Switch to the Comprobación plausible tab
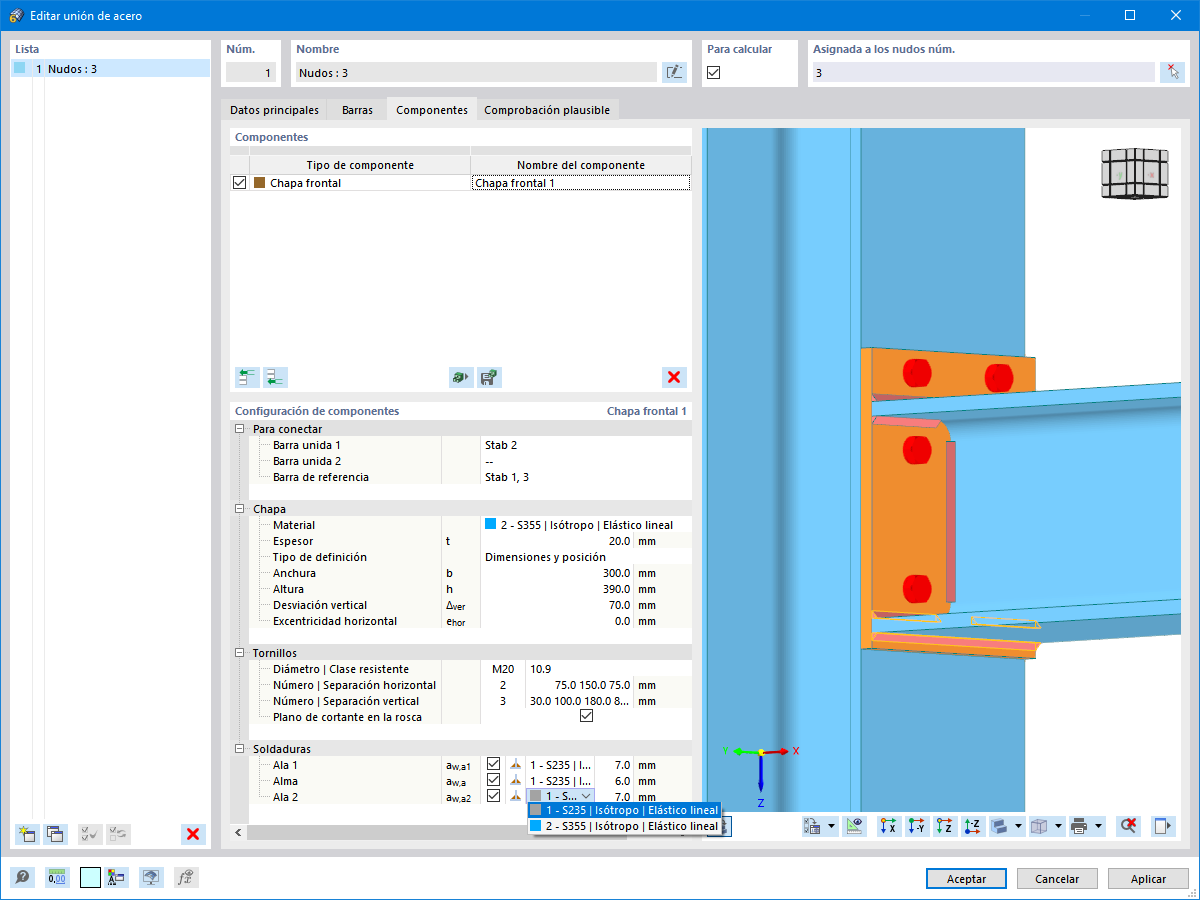Screen dimensions: 1200x900 (547, 110)
